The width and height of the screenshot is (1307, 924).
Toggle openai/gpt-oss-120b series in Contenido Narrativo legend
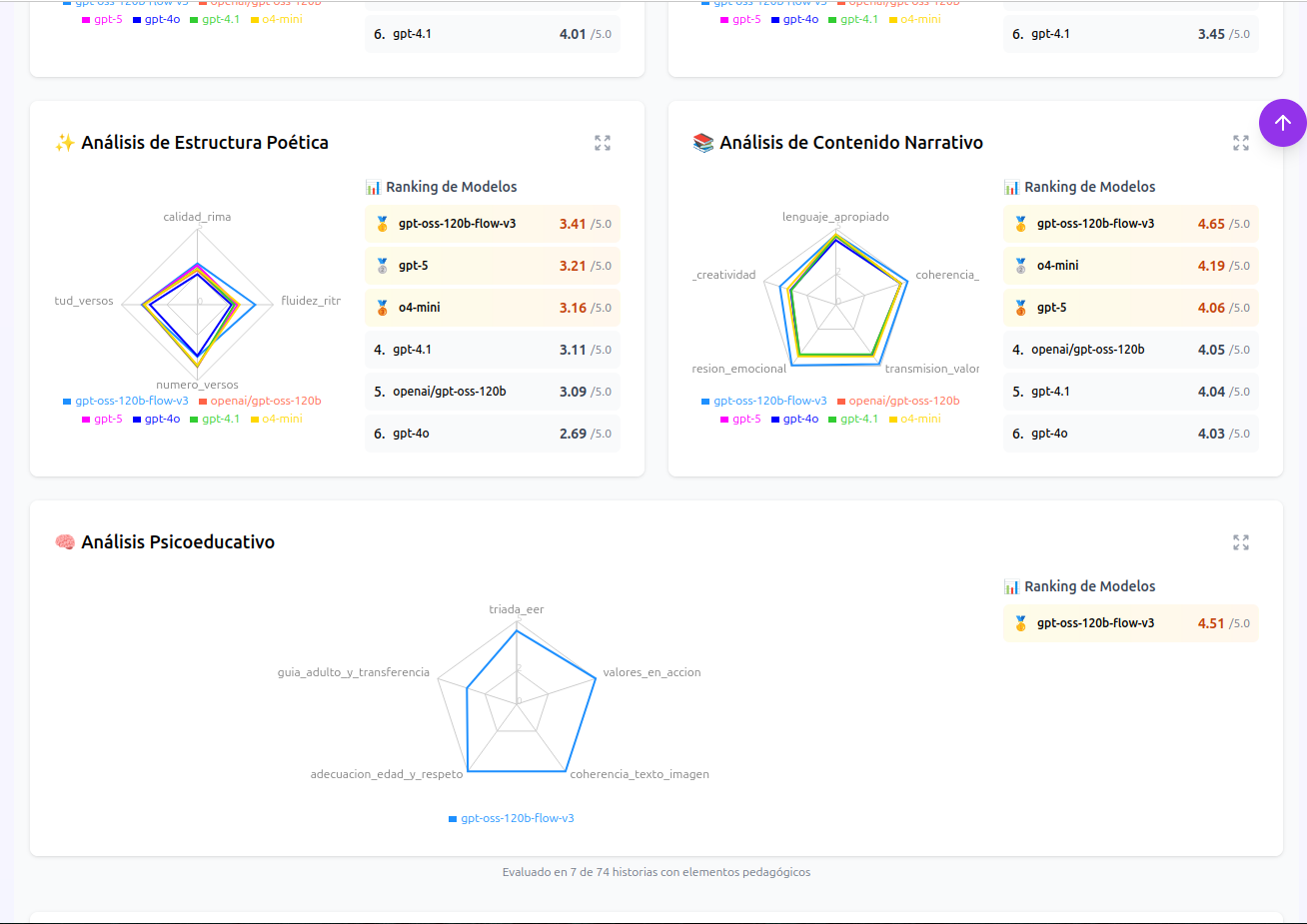[898, 401]
